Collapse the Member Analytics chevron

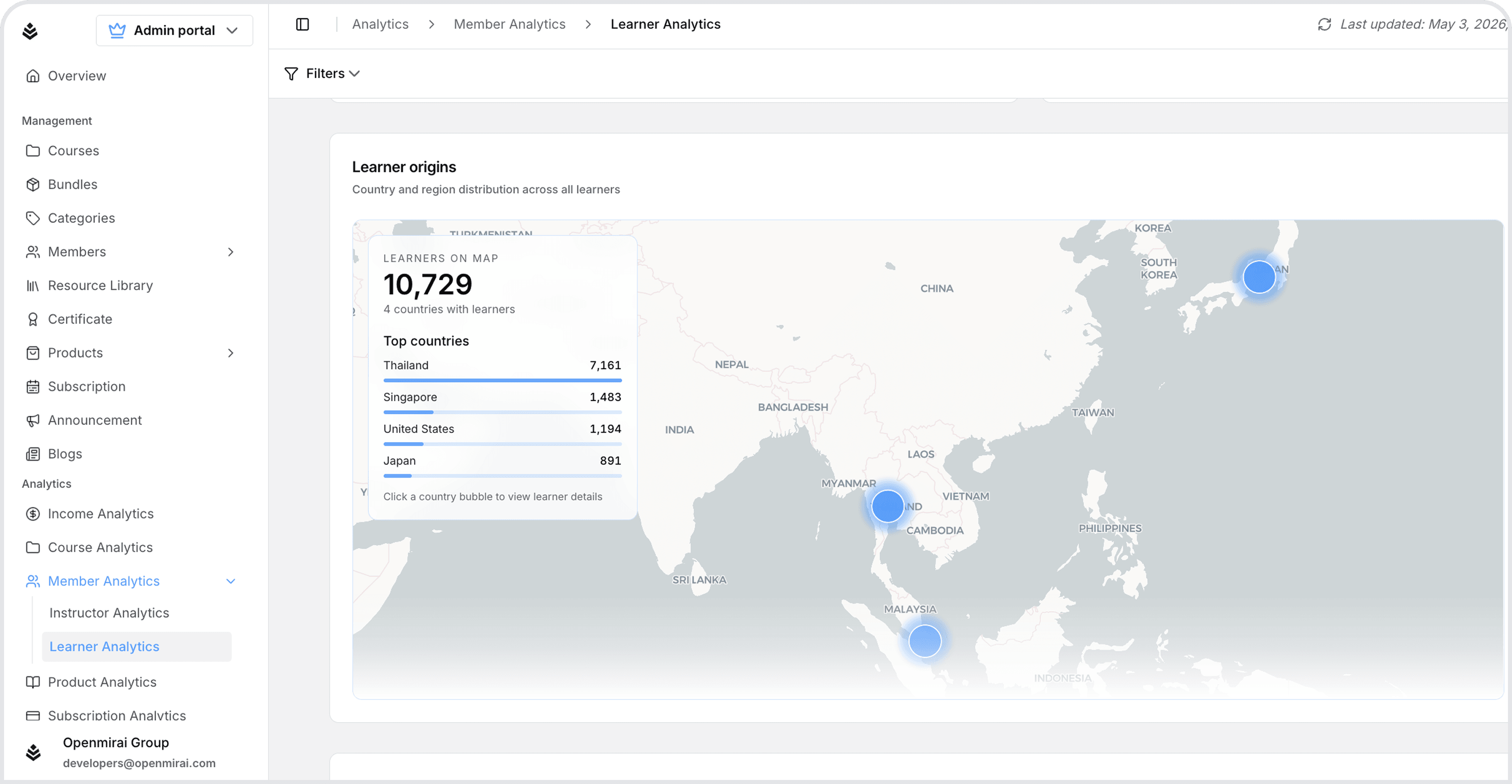231,581
